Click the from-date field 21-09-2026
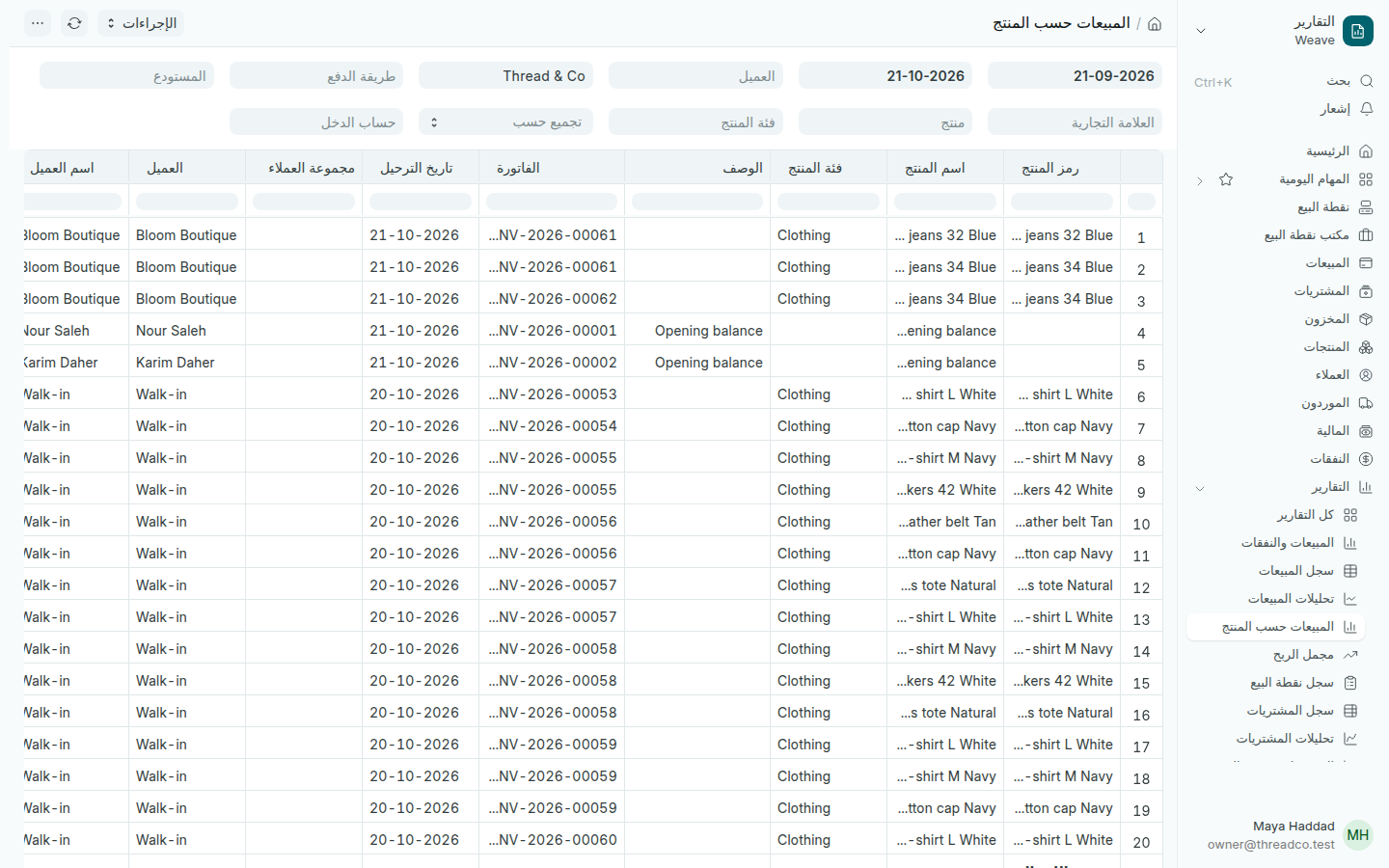 coord(1075,76)
